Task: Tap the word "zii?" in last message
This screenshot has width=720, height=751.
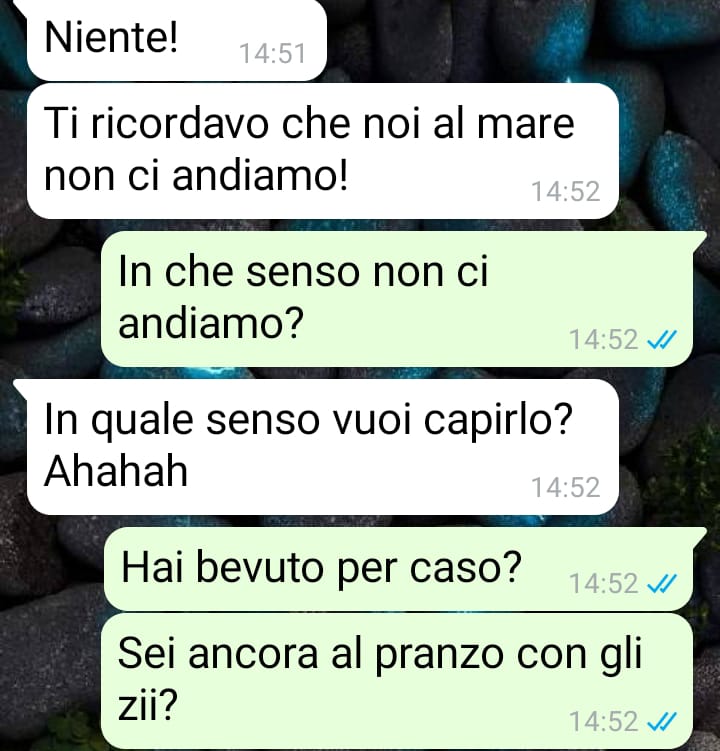Action: tap(148, 705)
